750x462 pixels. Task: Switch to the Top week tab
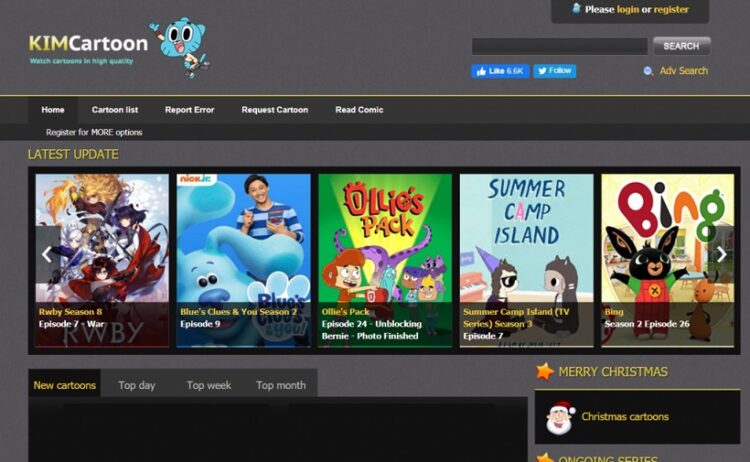coord(209,385)
